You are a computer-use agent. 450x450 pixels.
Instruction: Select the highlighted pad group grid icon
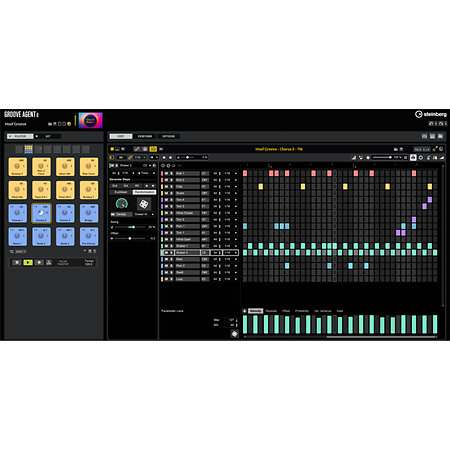pos(29,149)
